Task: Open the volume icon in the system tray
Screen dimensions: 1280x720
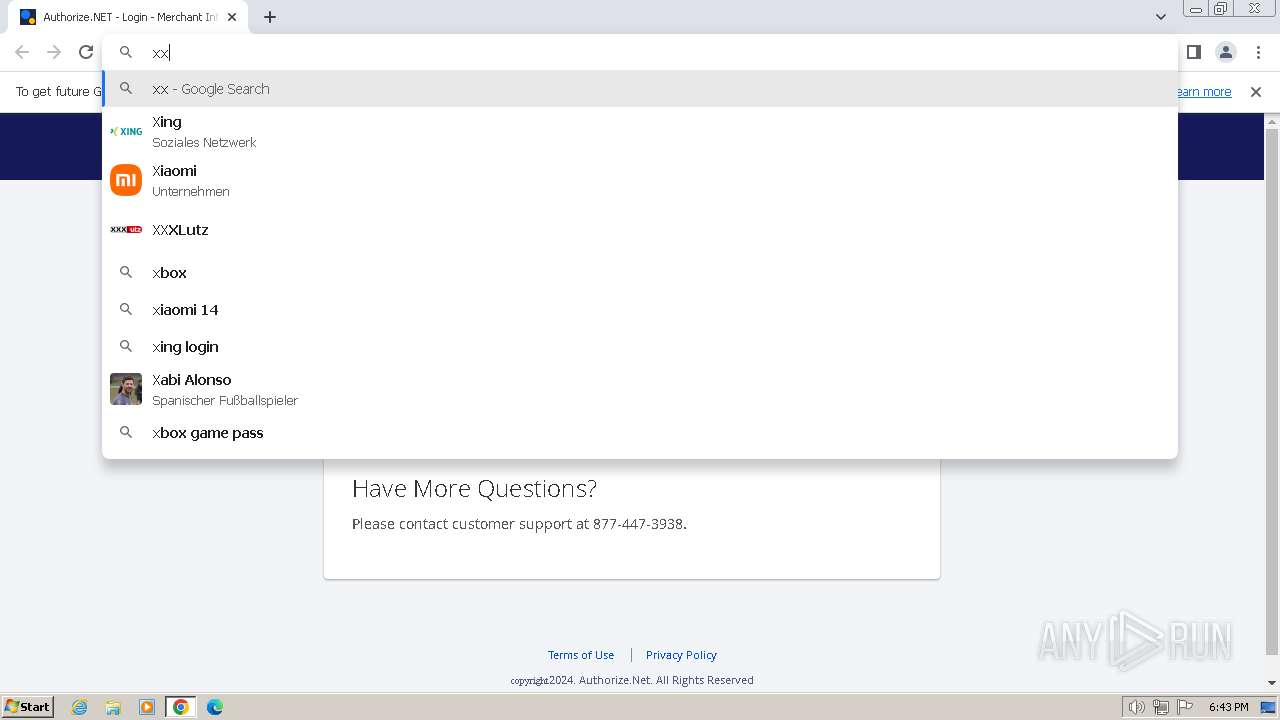Action: [x=1137, y=707]
